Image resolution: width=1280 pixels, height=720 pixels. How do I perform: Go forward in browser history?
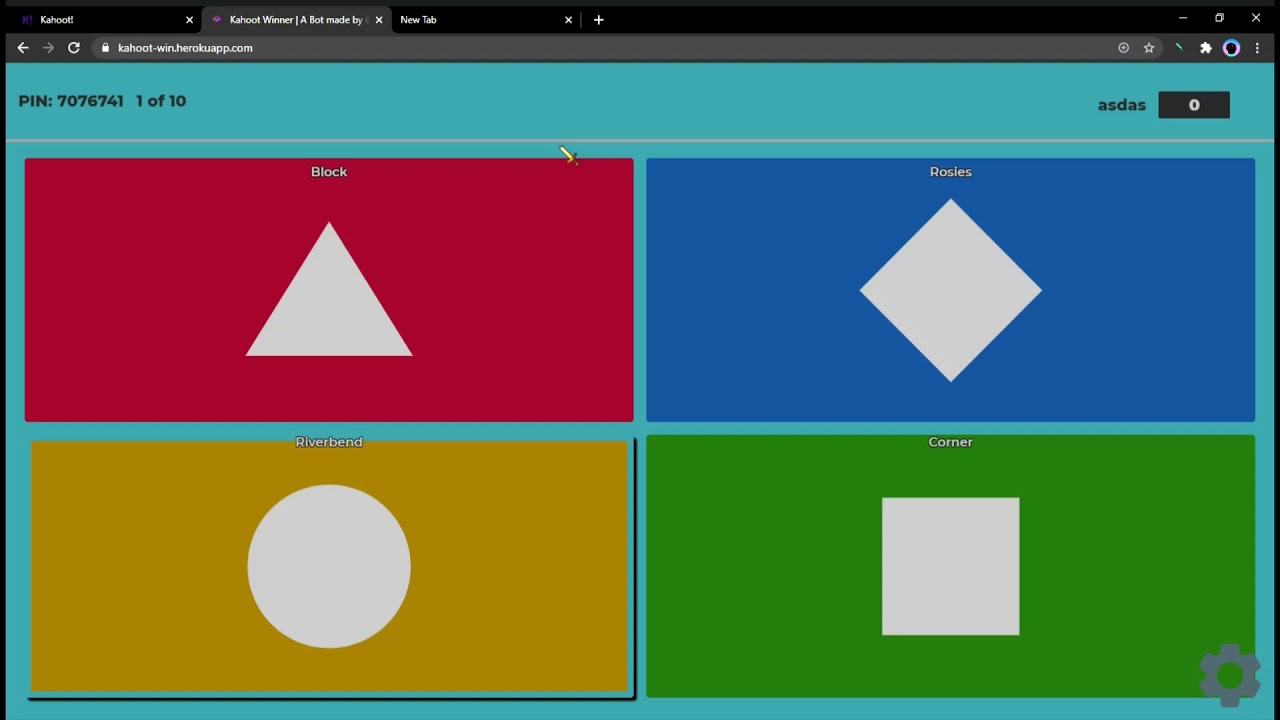point(48,47)
